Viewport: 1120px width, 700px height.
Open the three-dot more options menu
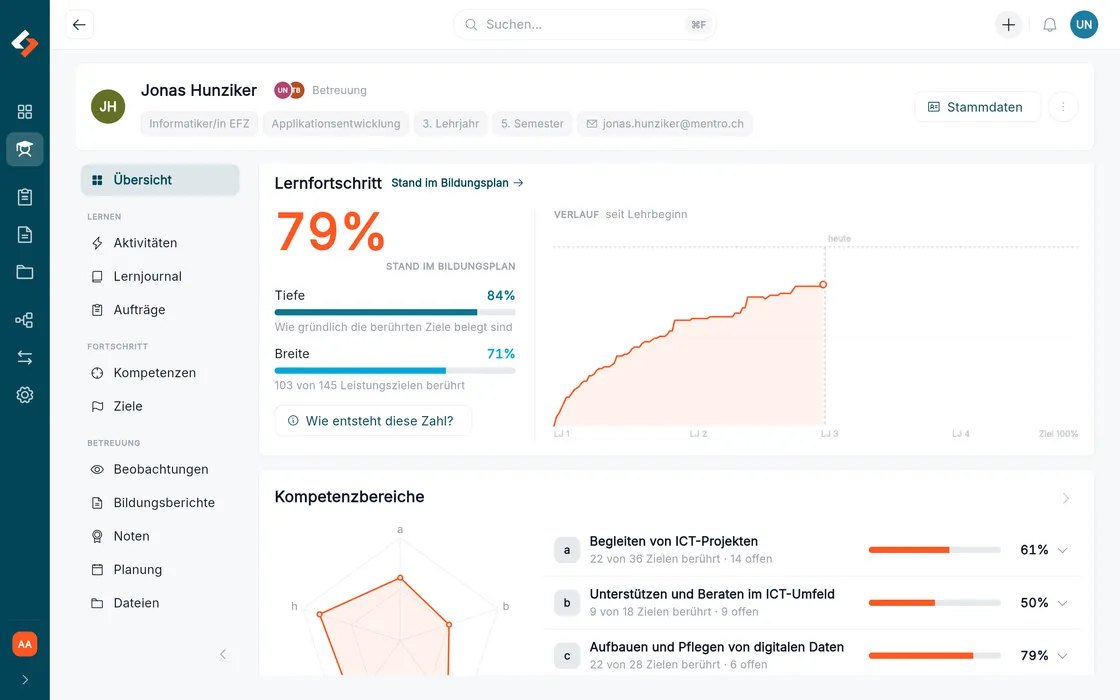1063,107
